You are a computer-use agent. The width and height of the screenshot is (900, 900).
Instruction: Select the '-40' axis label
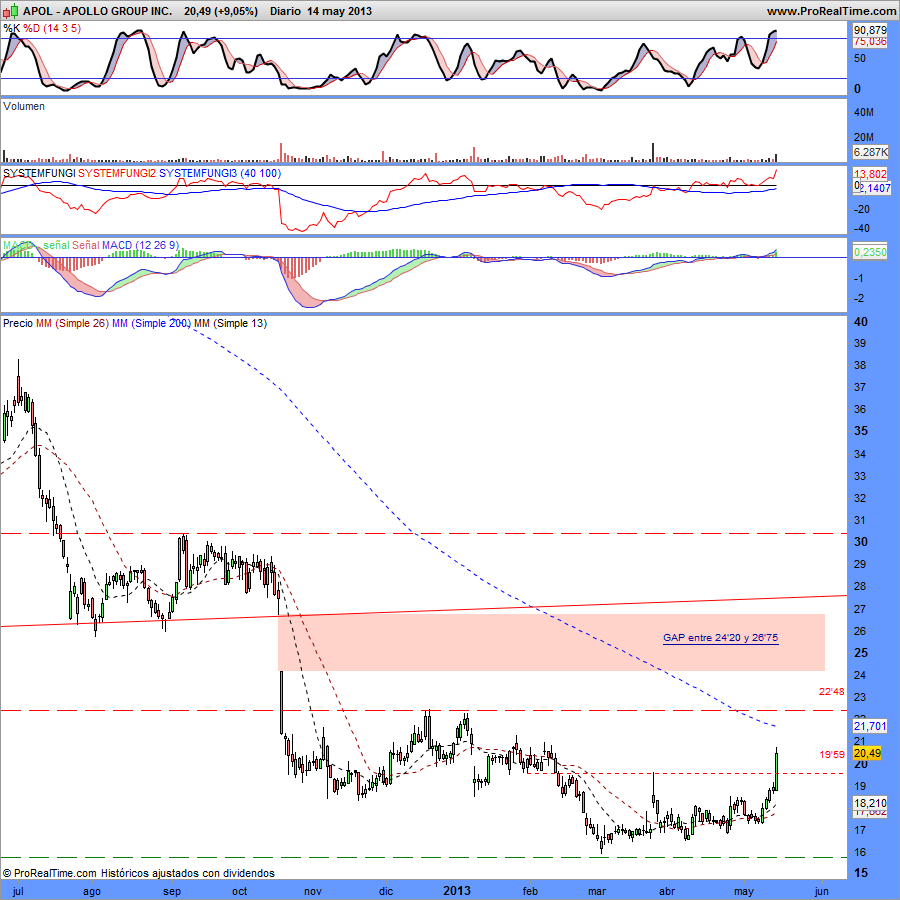point(862,228)
